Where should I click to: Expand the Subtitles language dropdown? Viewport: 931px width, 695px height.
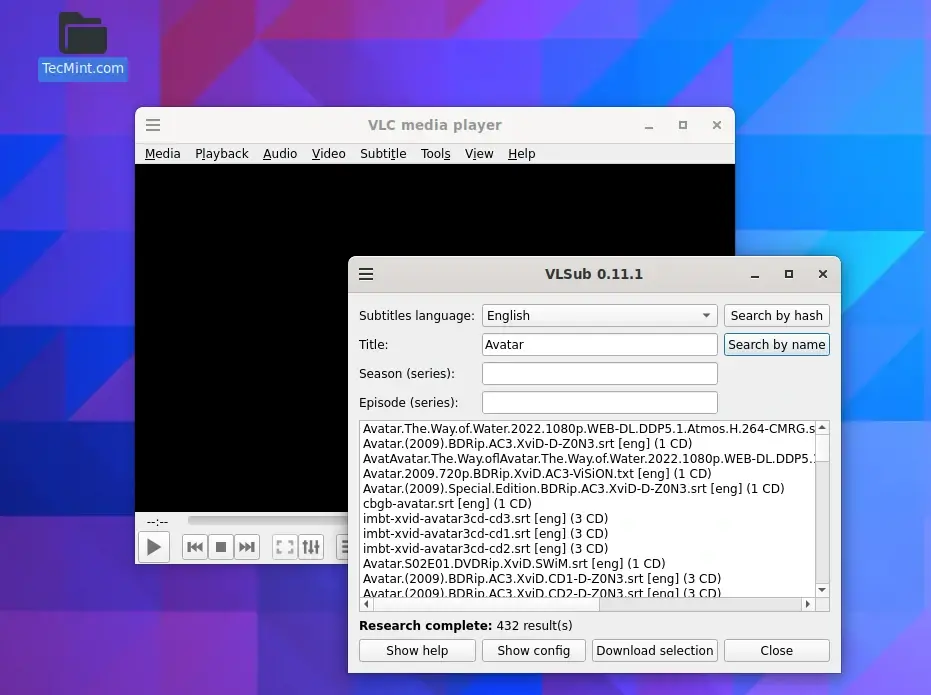tap(600, 315)
